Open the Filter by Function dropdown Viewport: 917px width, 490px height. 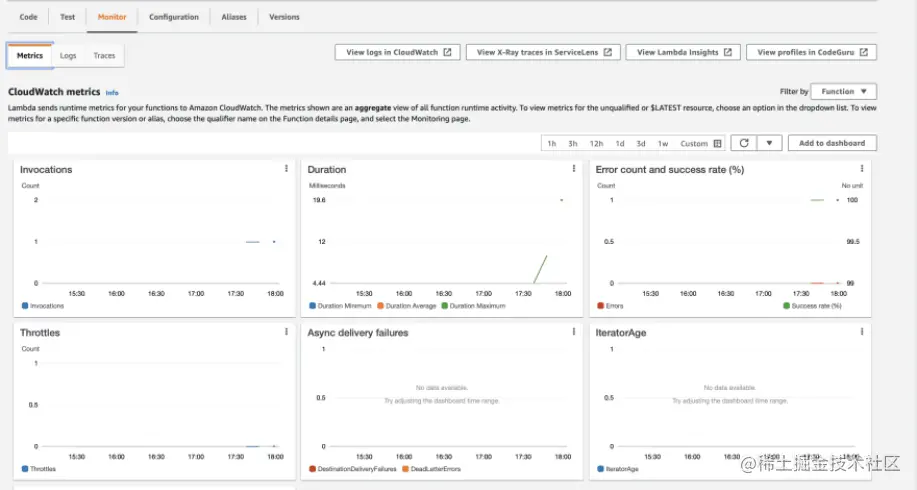coord(843,91)
